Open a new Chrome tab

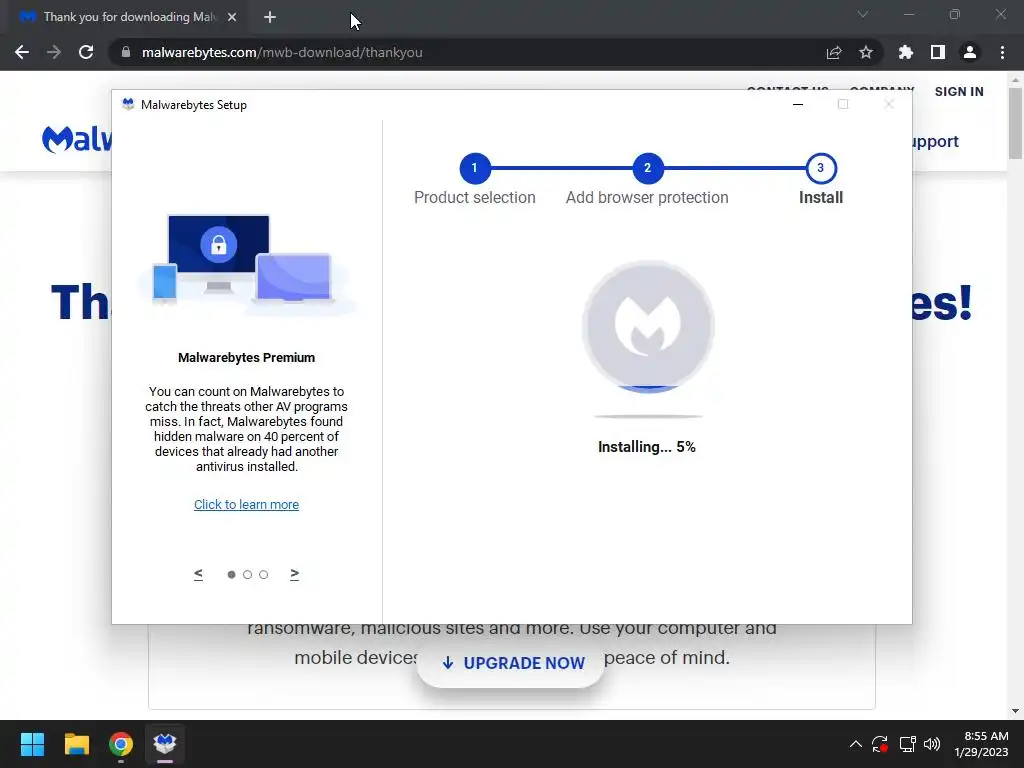(x=270, y=17)
